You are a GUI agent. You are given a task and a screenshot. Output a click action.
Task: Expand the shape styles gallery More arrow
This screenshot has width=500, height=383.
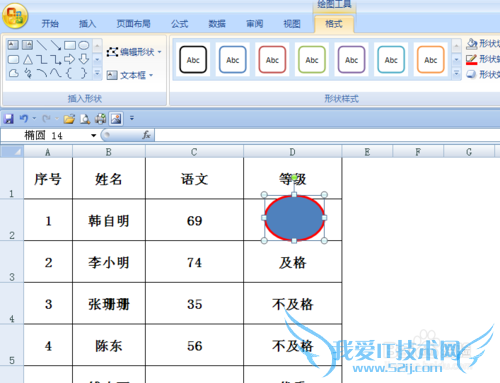456,73
